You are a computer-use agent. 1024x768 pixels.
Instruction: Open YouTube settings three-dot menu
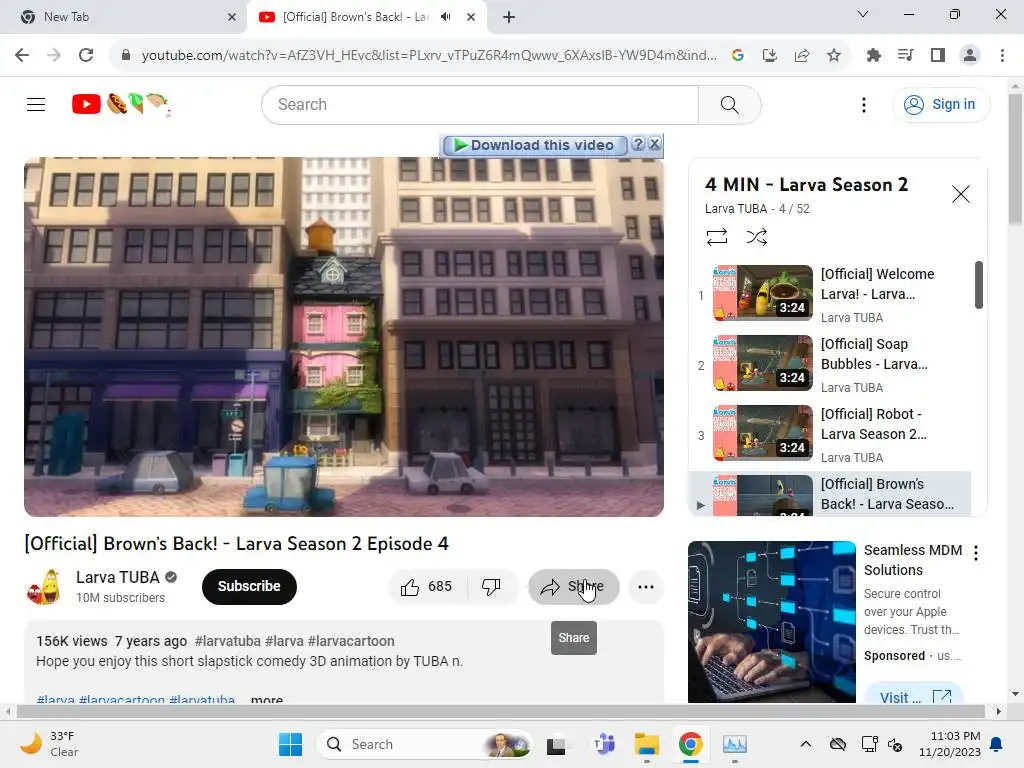[x=863, y=104]
